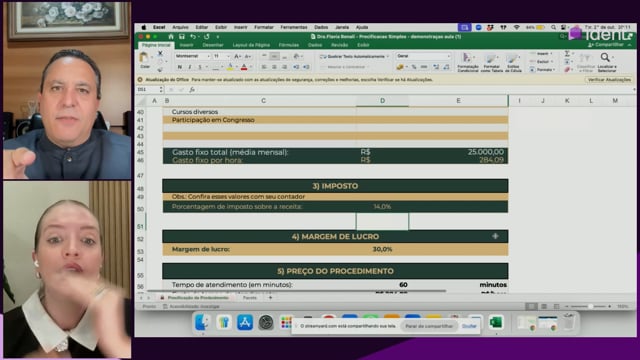This screenshot has height=360, width=640.
Task: Open the Excluir cells dropdown
Action: 541,62
